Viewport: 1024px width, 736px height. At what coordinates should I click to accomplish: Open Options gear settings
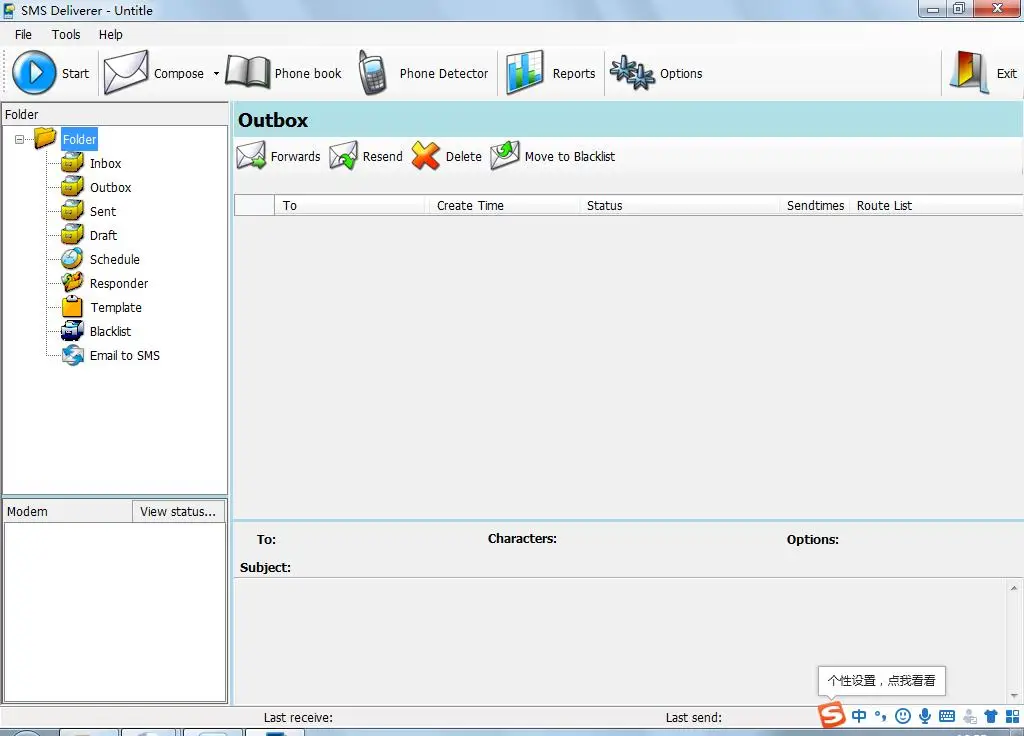point(632,73)
